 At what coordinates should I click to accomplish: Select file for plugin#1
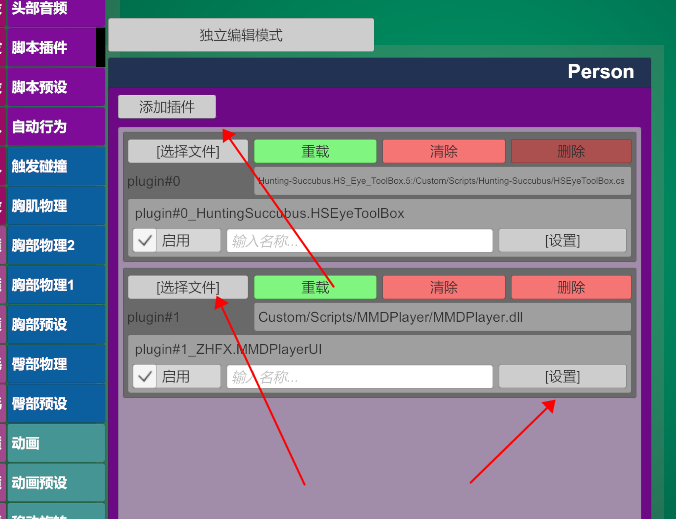tap(188, 287)
